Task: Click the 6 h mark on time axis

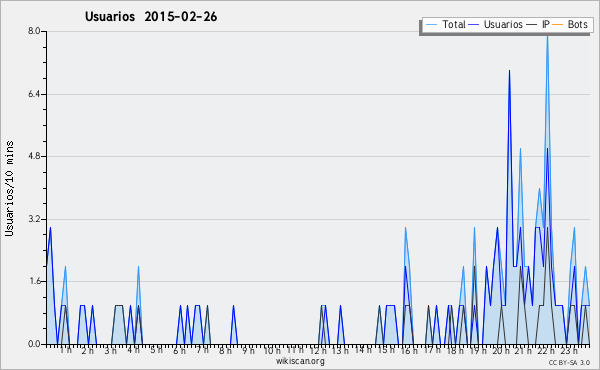Action: pyautogui.click(x=179, y=350)
